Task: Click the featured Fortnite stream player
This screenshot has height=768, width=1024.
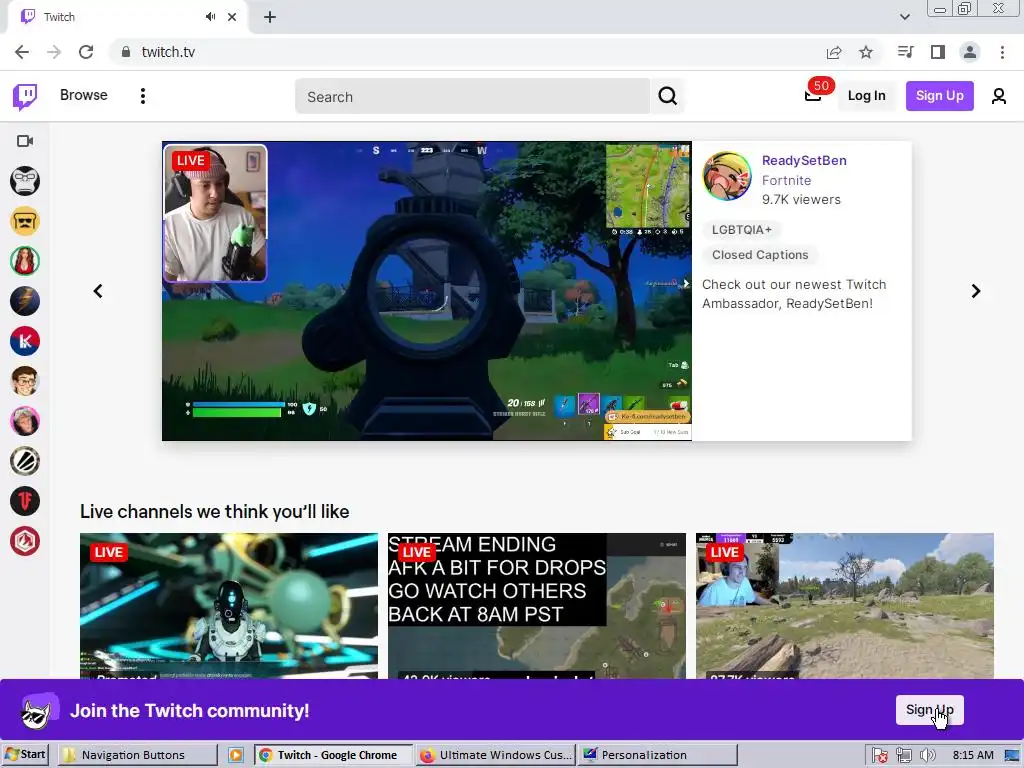Action: tap(426, 291)
